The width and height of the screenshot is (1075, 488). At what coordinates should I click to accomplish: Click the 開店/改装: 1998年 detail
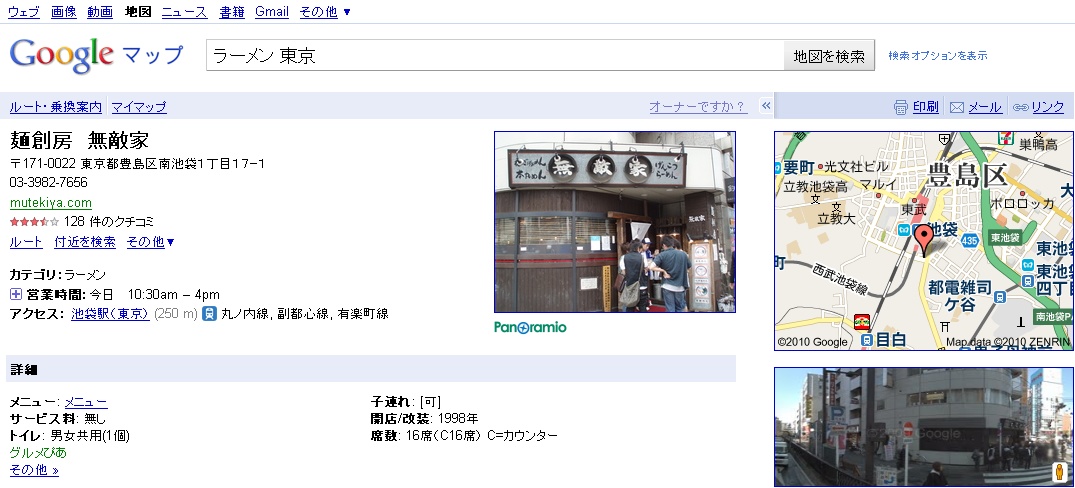pyautogui.click(x=424, y=419)
